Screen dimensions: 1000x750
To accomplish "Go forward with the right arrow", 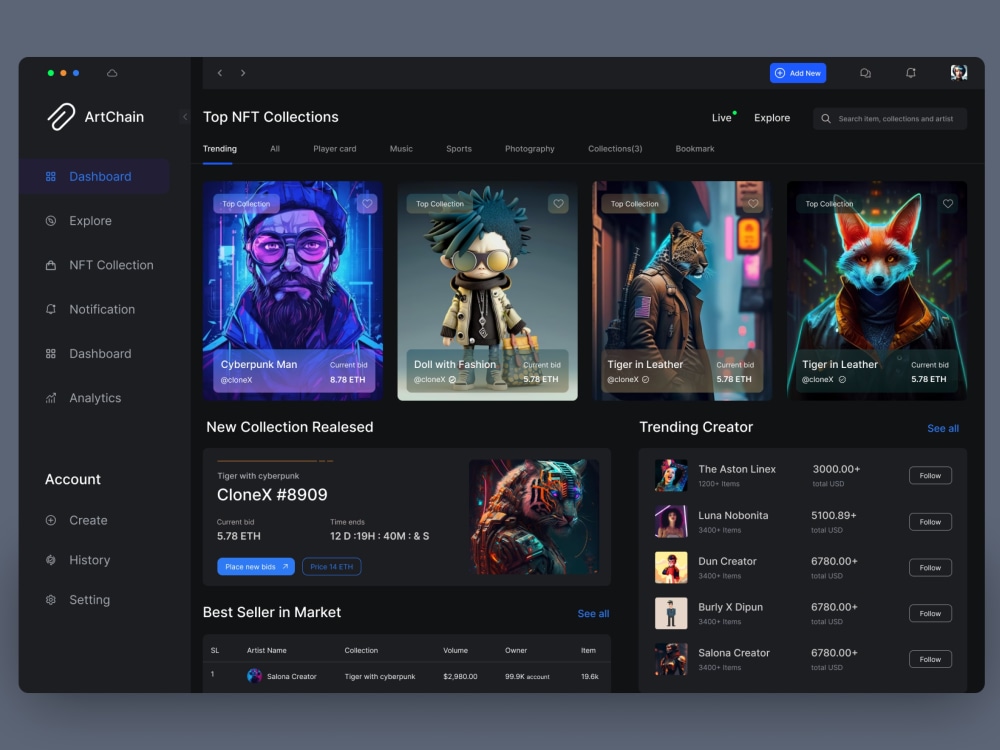I will (243, 73).
